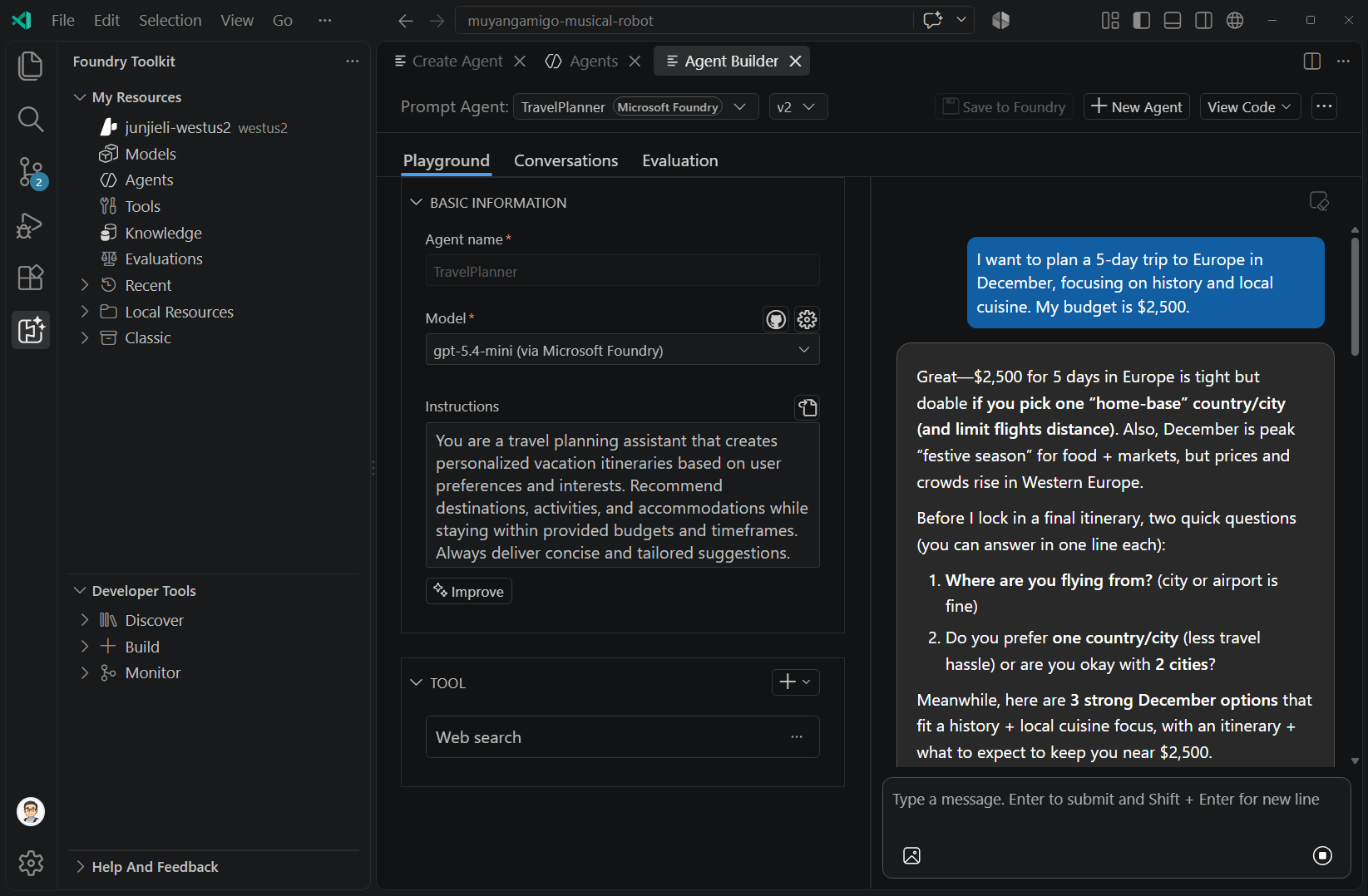Start new chat icon in playground
This screenshot has width=1368, height=896.
coord(1319,201)
